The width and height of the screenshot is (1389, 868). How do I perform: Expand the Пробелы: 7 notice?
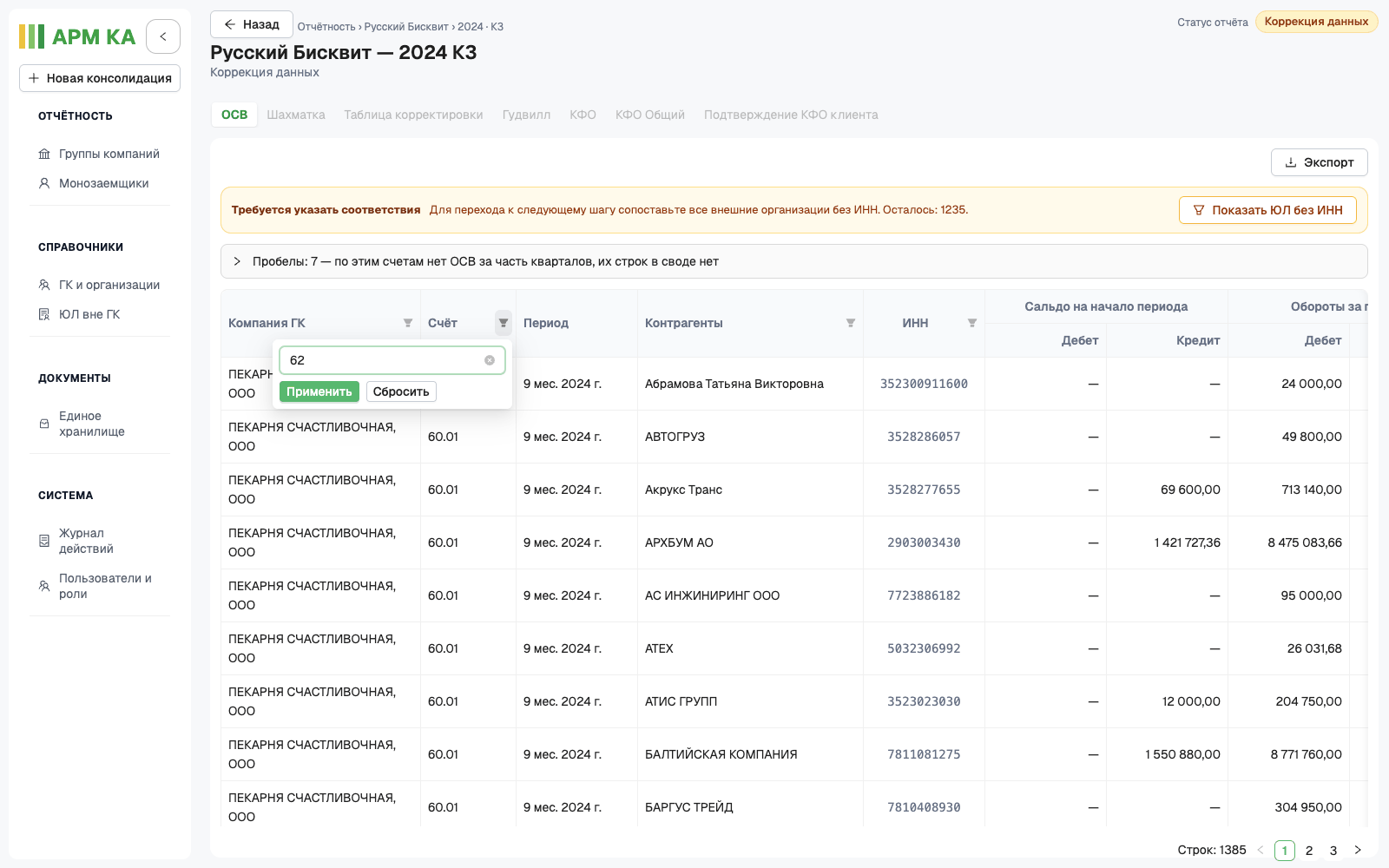click(794, 261)
